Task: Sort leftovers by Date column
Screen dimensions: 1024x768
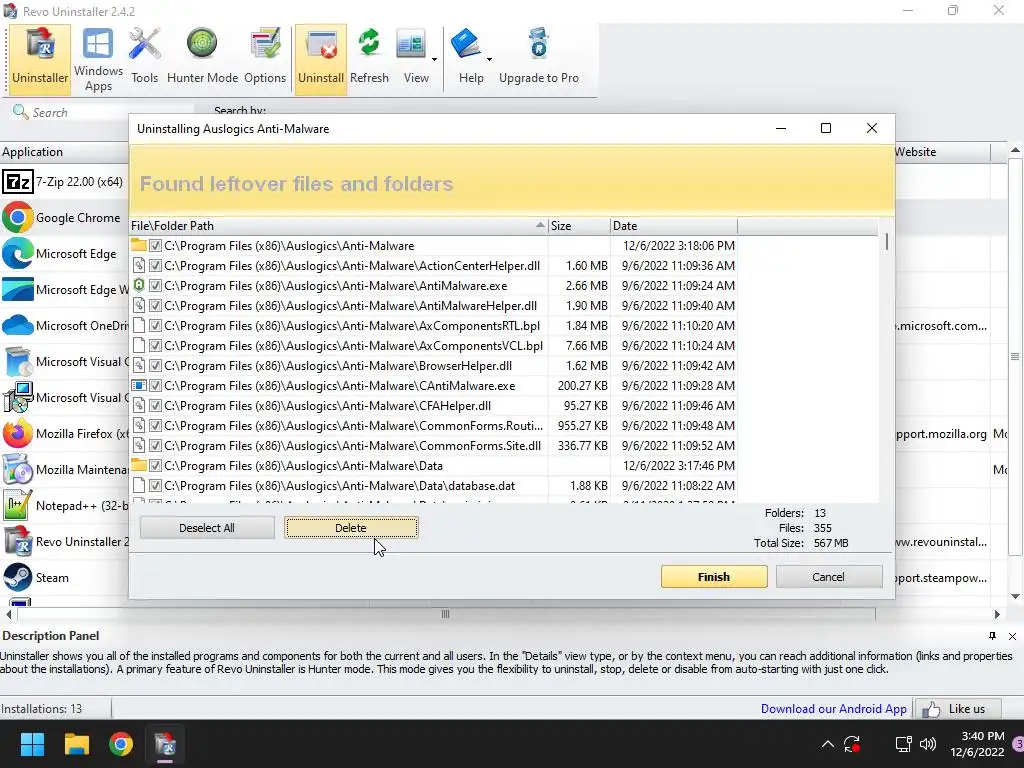Action: pyautogui.click(x=673, y=226)
